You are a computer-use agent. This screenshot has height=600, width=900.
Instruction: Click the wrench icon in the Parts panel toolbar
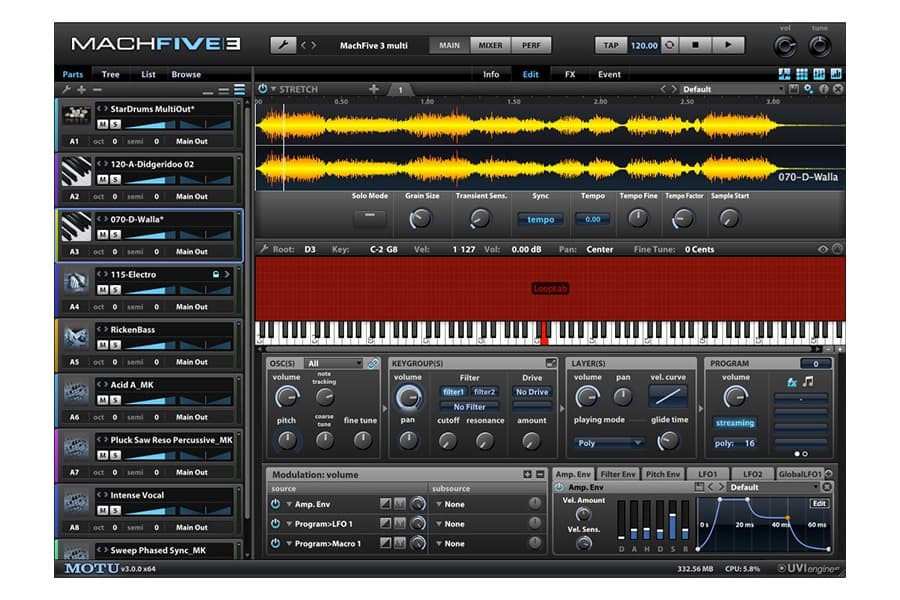(66, 89)
